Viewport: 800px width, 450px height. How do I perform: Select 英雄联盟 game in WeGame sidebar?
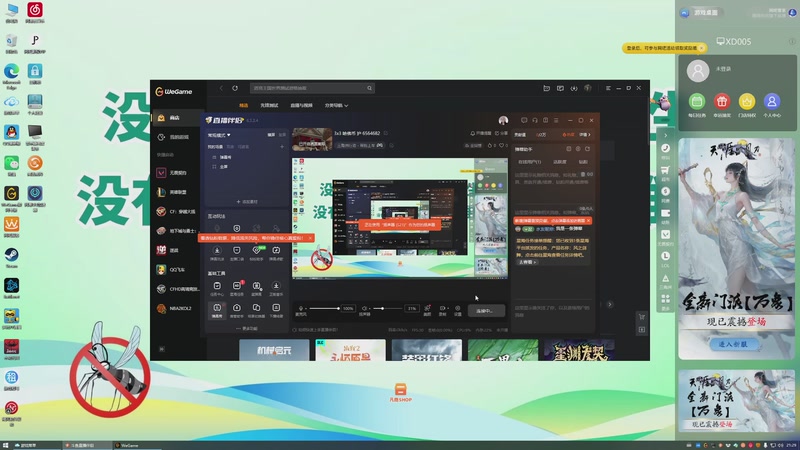pyautogui.click(x=177, y=192)
